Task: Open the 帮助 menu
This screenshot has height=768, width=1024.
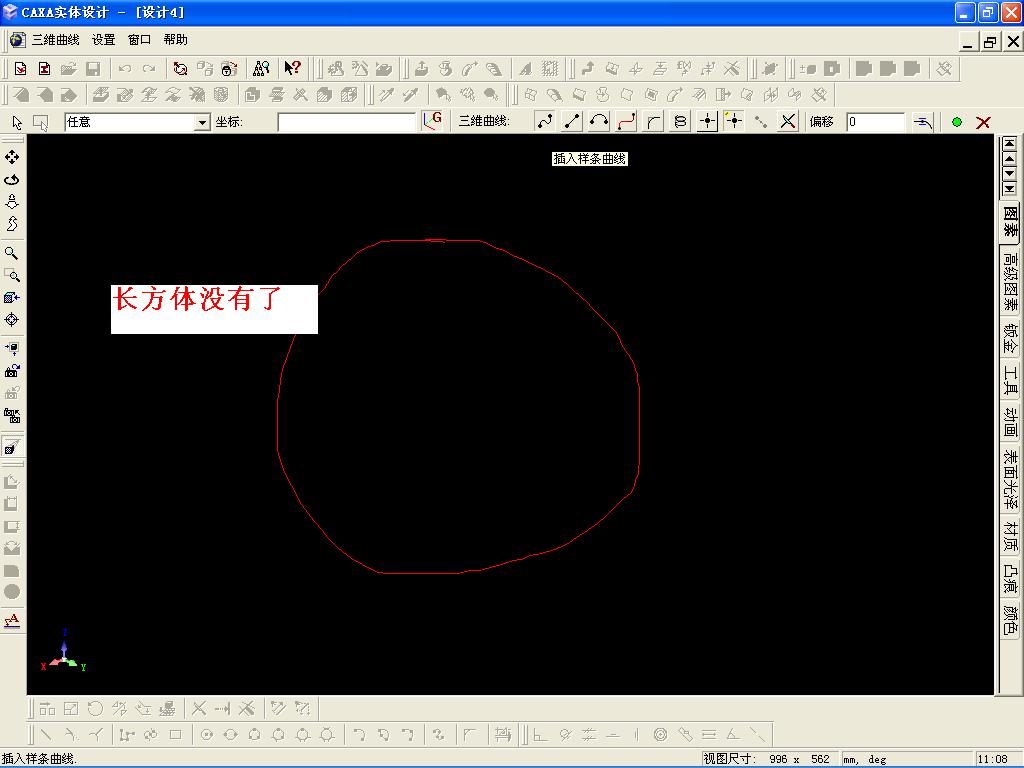Action: [176, 40]
